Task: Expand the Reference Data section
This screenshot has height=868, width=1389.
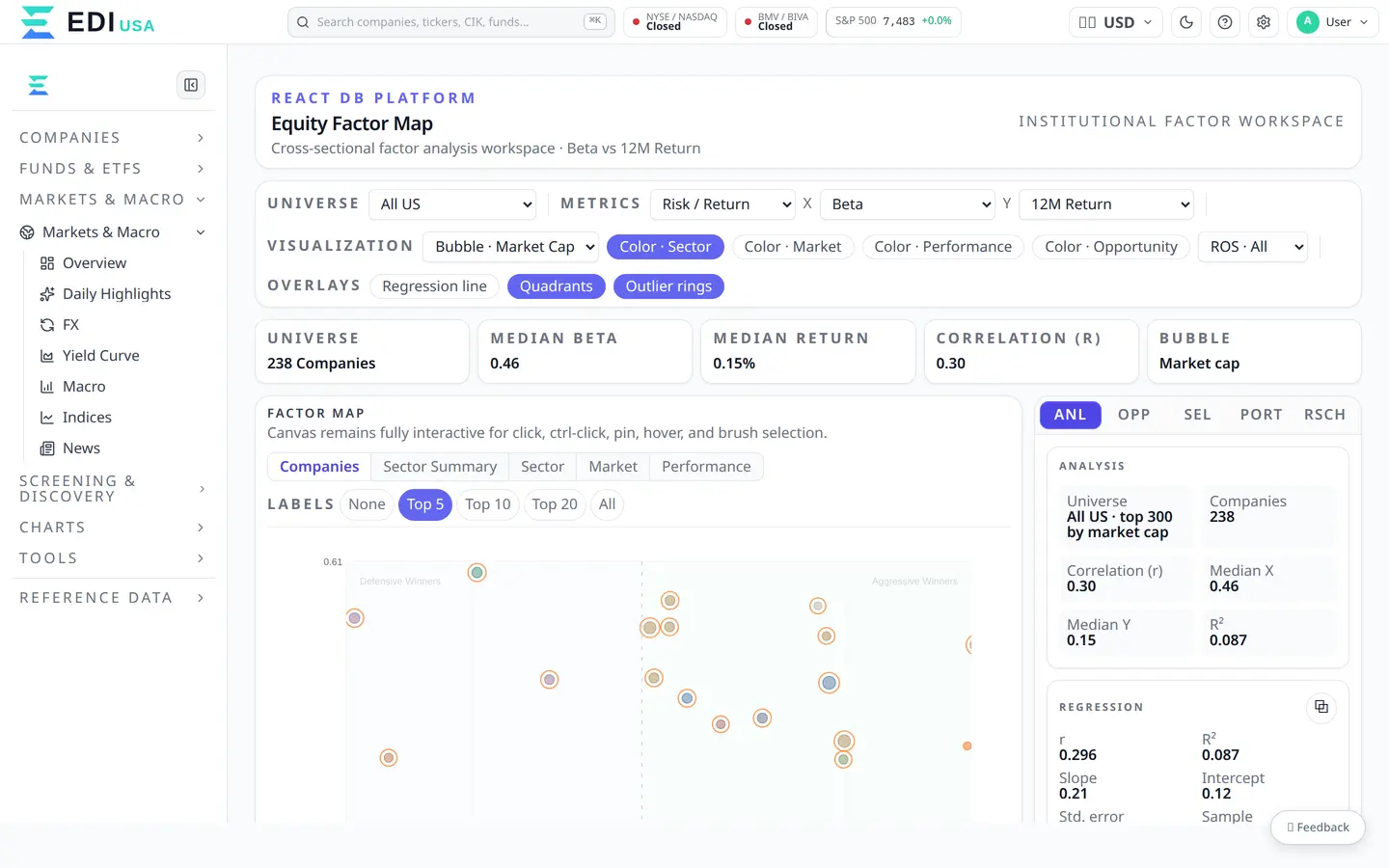Action: coord(112,598)
